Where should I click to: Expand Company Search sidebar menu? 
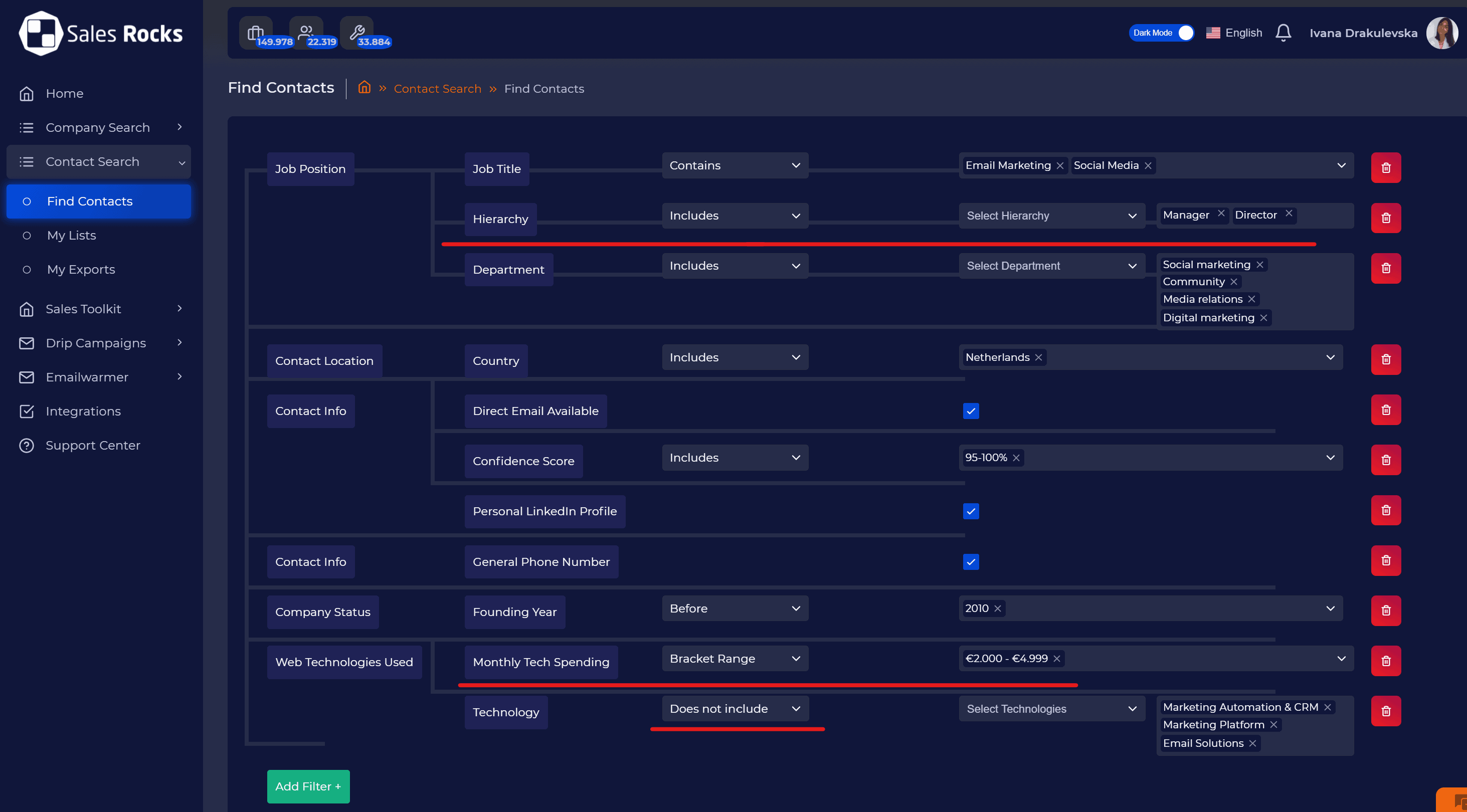click(x=98, y=127)
